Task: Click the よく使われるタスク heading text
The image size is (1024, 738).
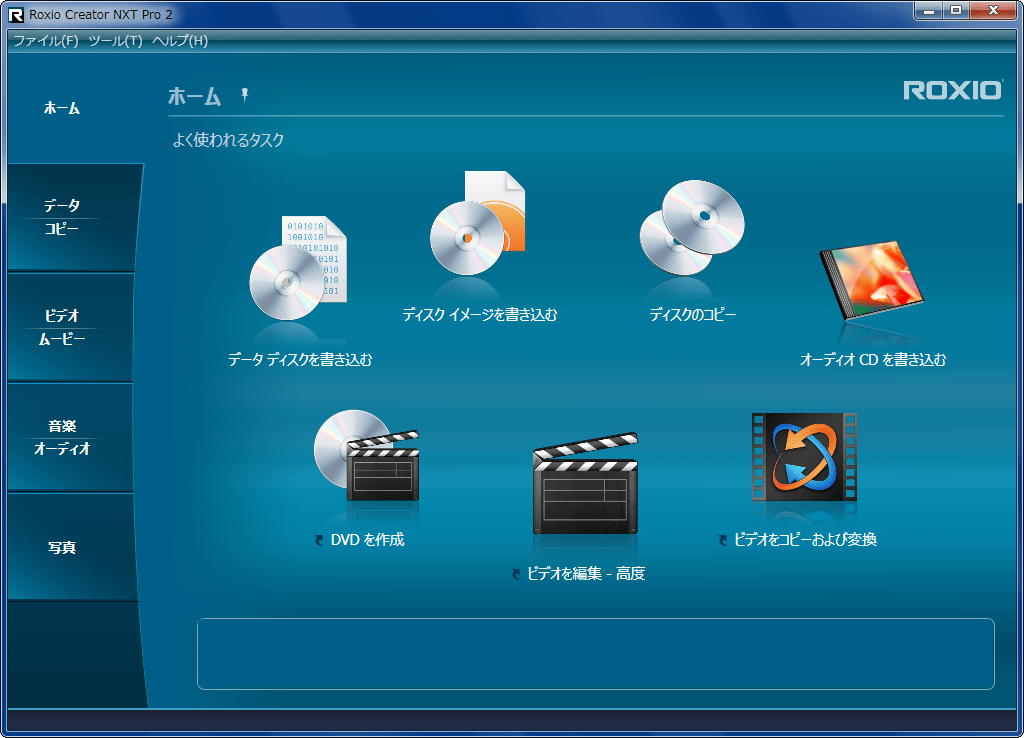Action: click(228, 140)
